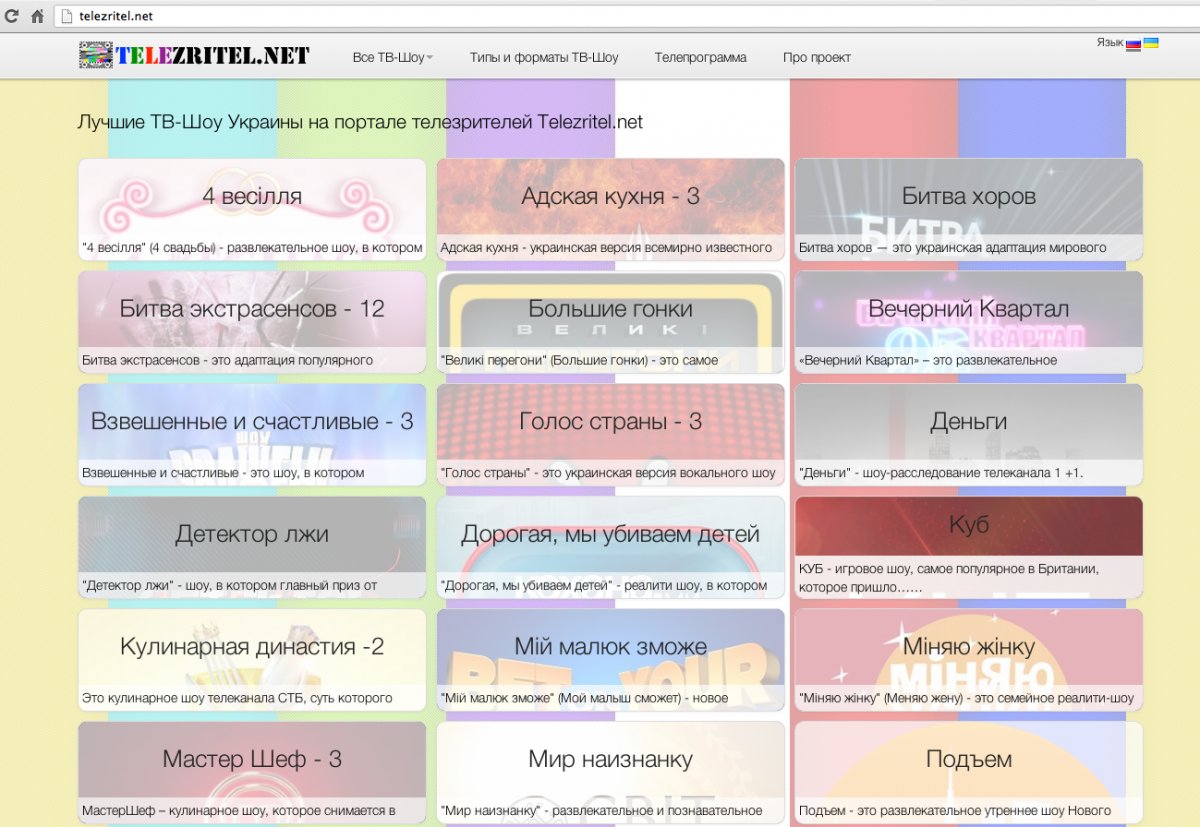
Task: Click description "Взвешенные и счастливые - это шоу"
Action: coord(223,473)
